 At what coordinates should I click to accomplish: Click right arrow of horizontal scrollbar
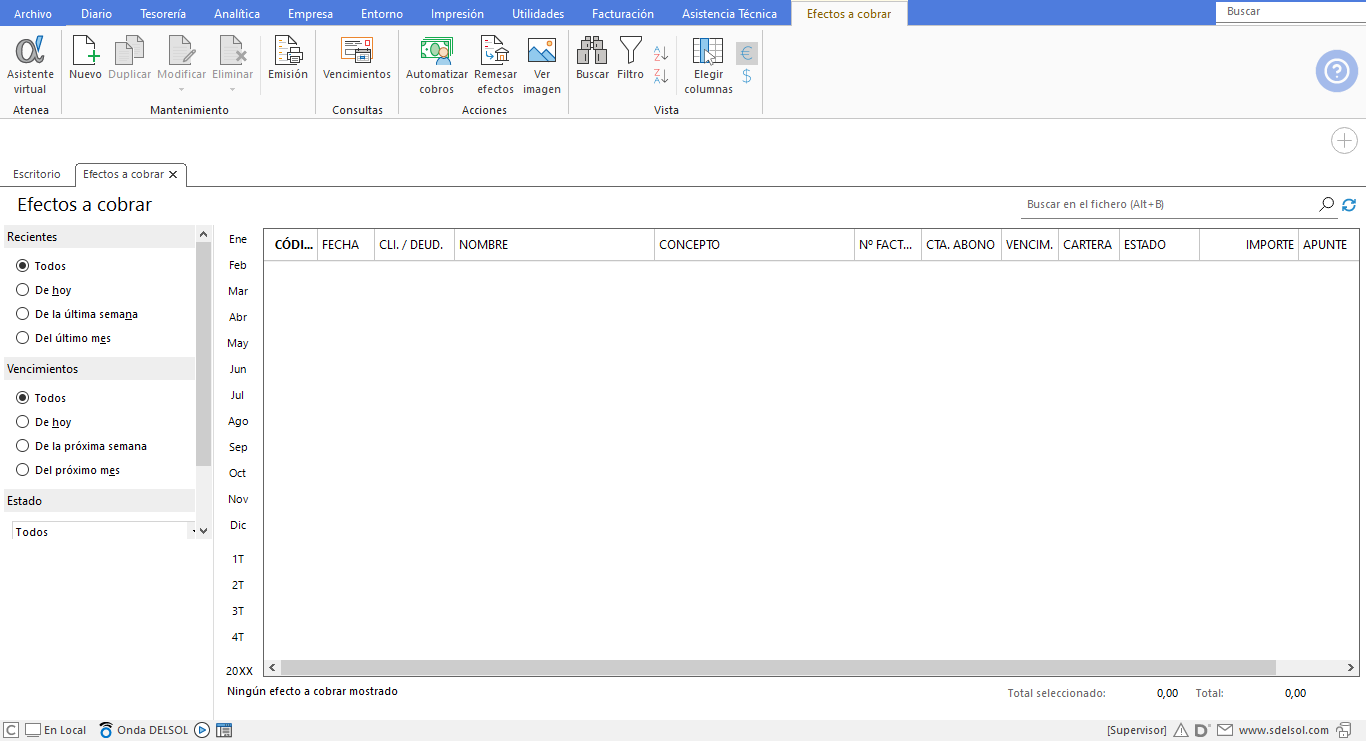coord(1350,667)
